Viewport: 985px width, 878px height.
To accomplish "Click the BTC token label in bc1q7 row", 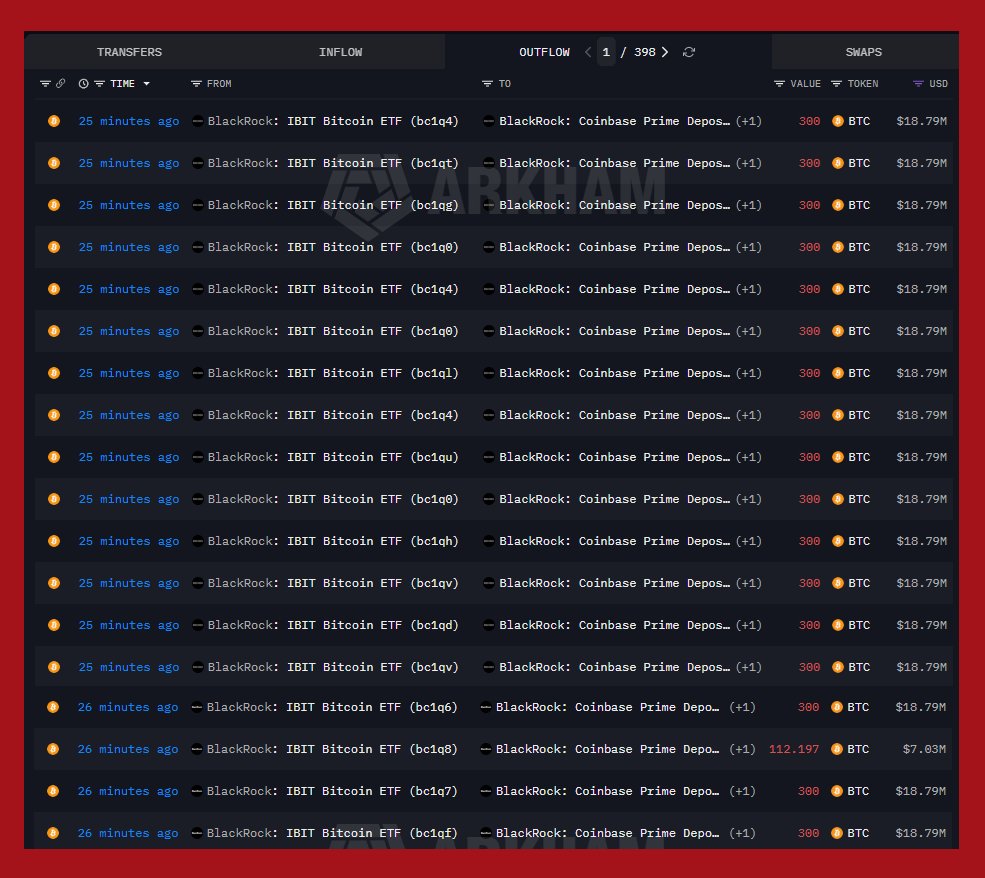I will pos(858,791).
